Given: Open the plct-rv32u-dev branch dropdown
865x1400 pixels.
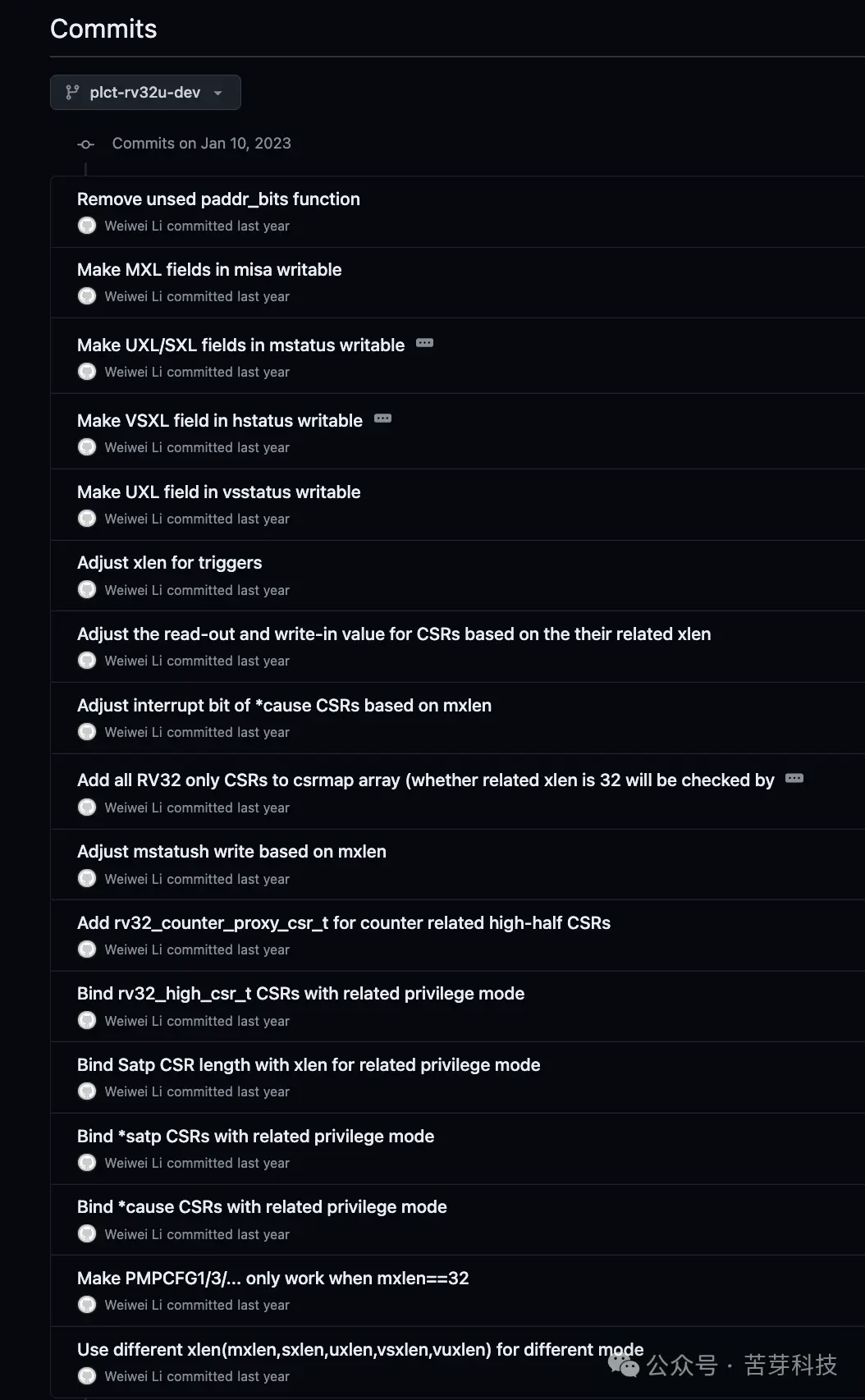Looking at the screenshot, I should [145, 92].
